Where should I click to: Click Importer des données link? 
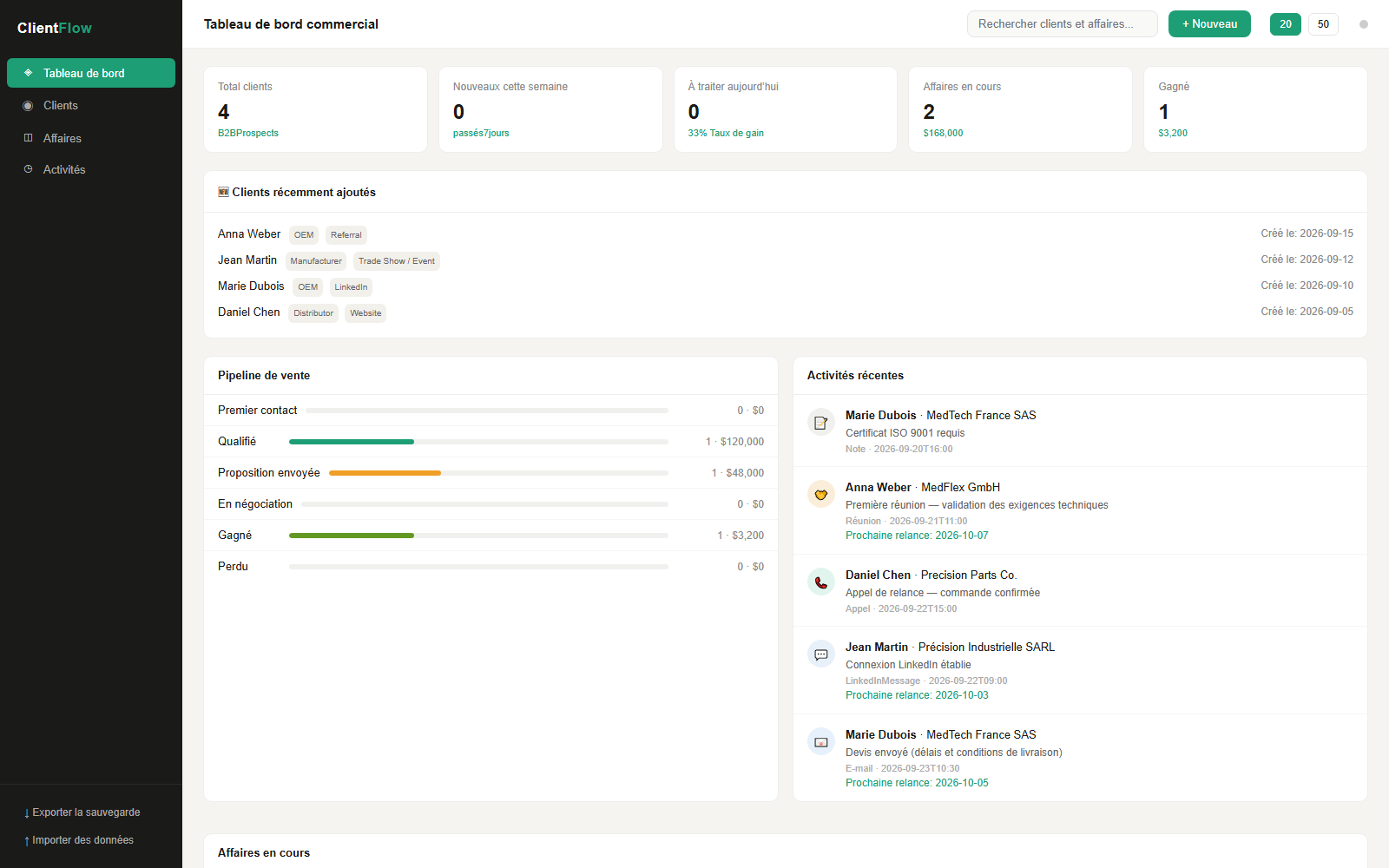pos(79,840)
